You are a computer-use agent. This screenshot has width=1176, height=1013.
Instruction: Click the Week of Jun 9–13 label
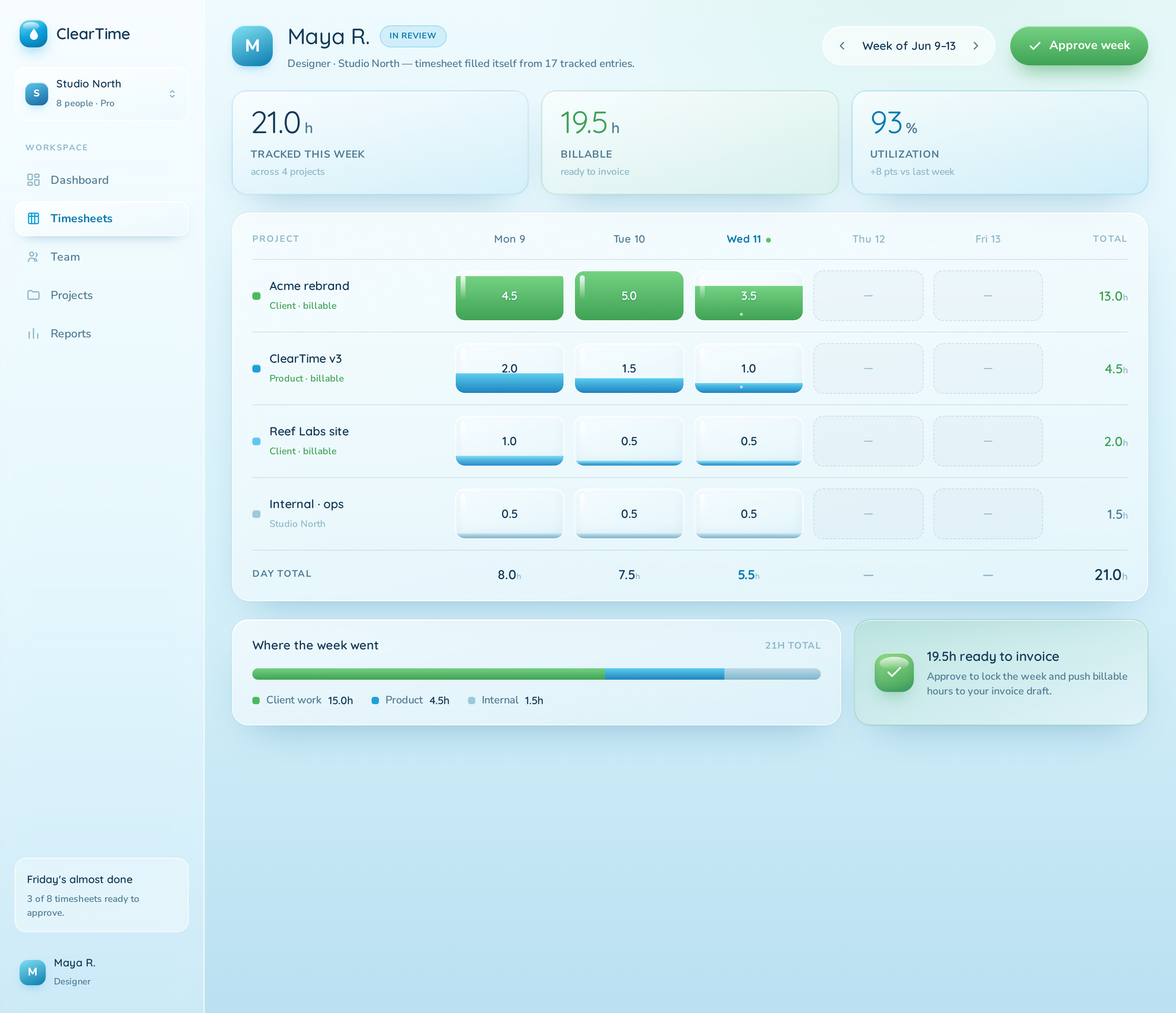909,46
